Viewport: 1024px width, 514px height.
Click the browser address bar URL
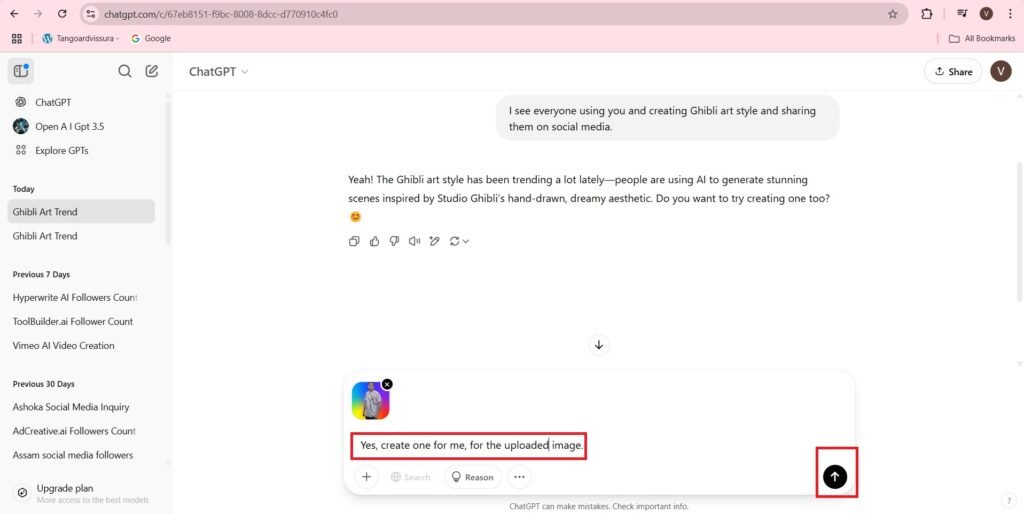[221, 14]
